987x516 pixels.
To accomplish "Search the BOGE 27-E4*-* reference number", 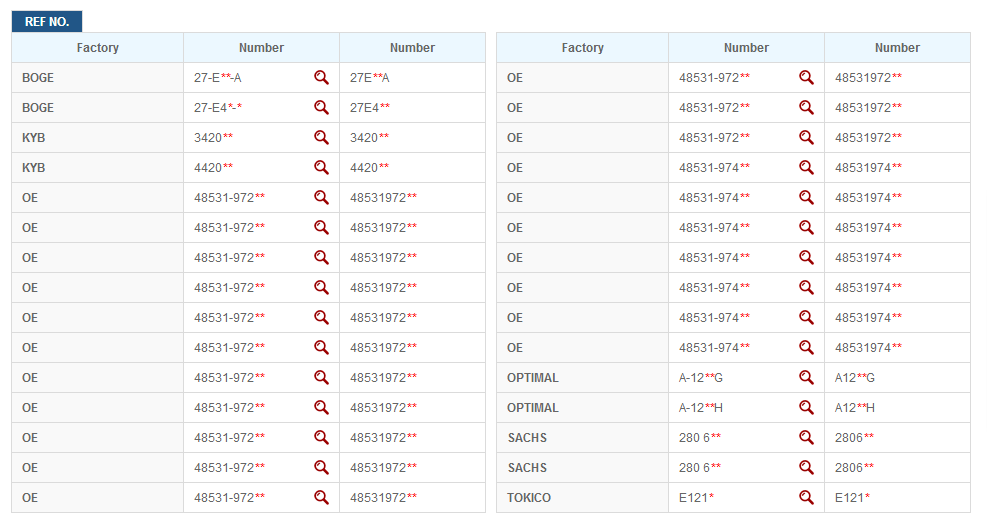I will (321, 107).
